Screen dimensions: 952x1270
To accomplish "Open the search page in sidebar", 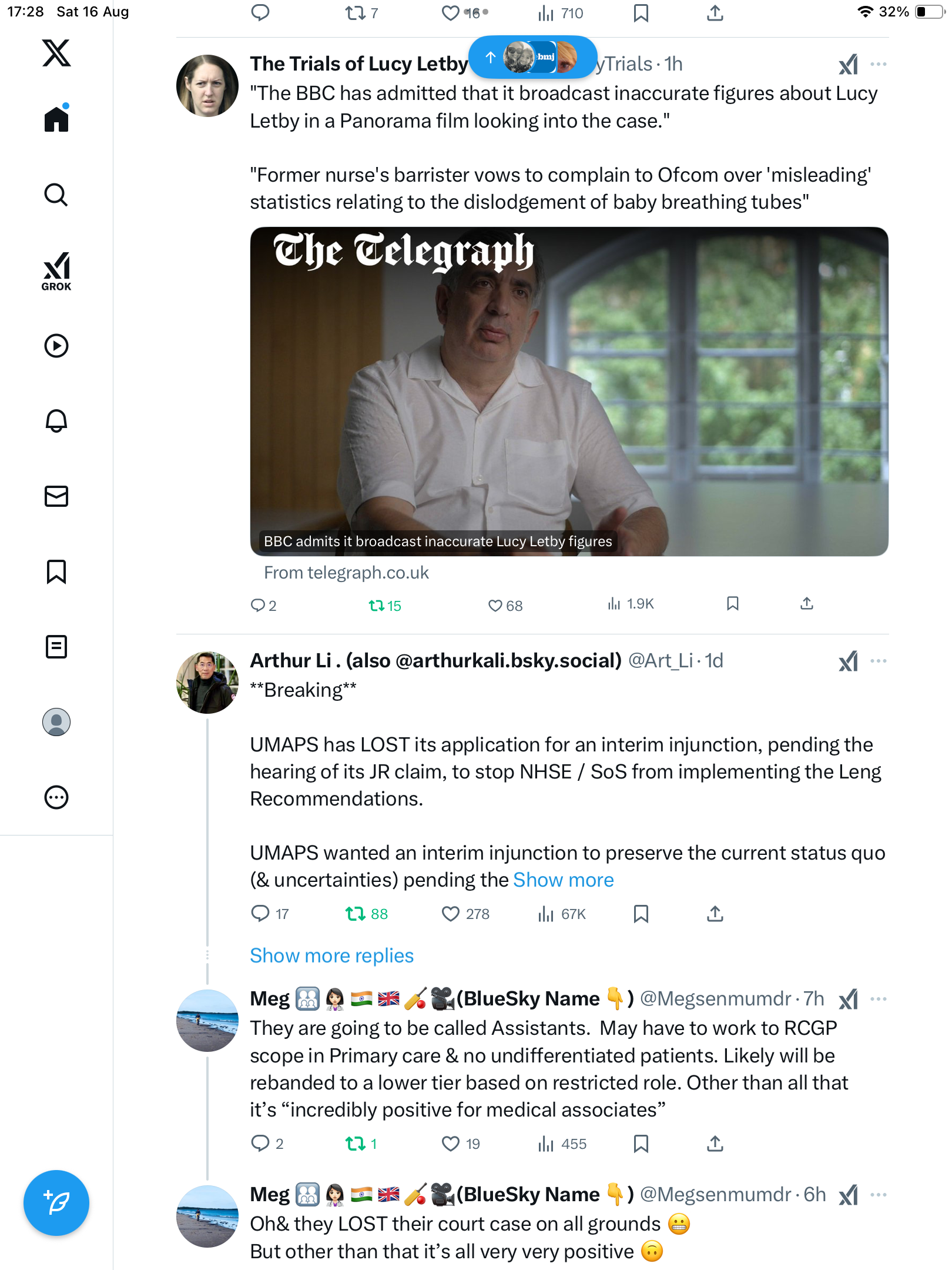I will (56, 195).
